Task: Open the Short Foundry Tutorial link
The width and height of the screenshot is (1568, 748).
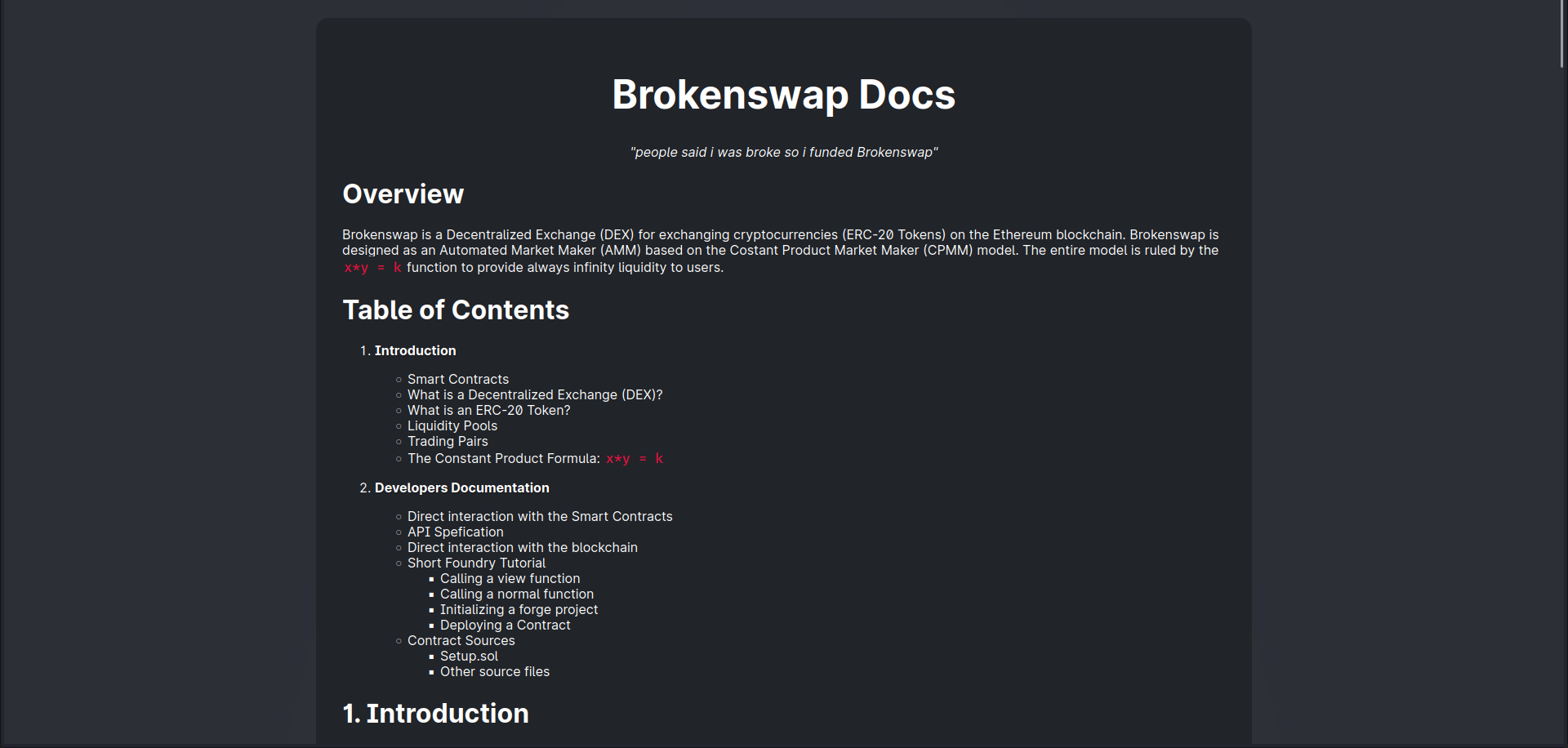Action: (x=477, y=563)
